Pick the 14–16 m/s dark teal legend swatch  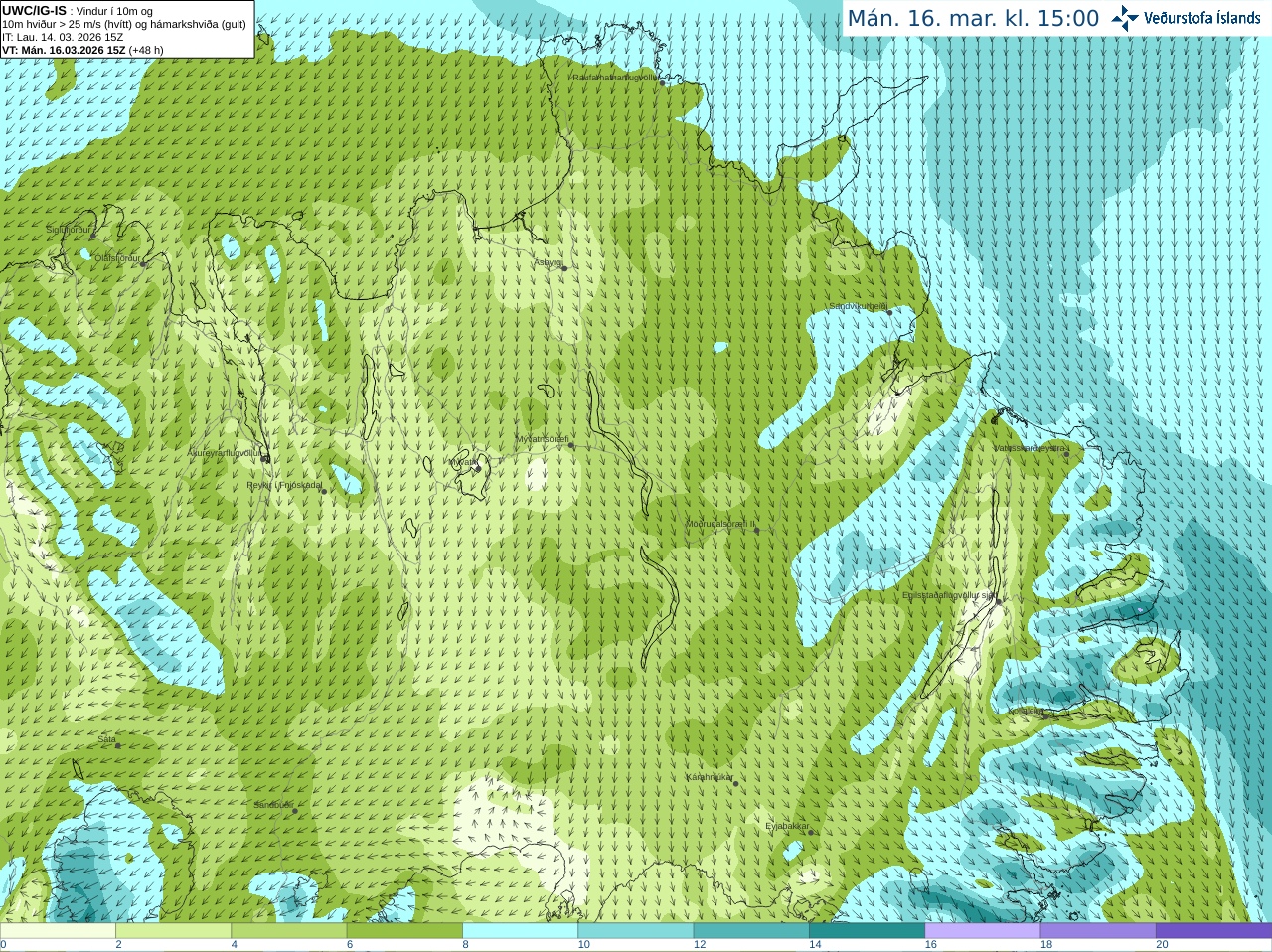click(867, 931)
